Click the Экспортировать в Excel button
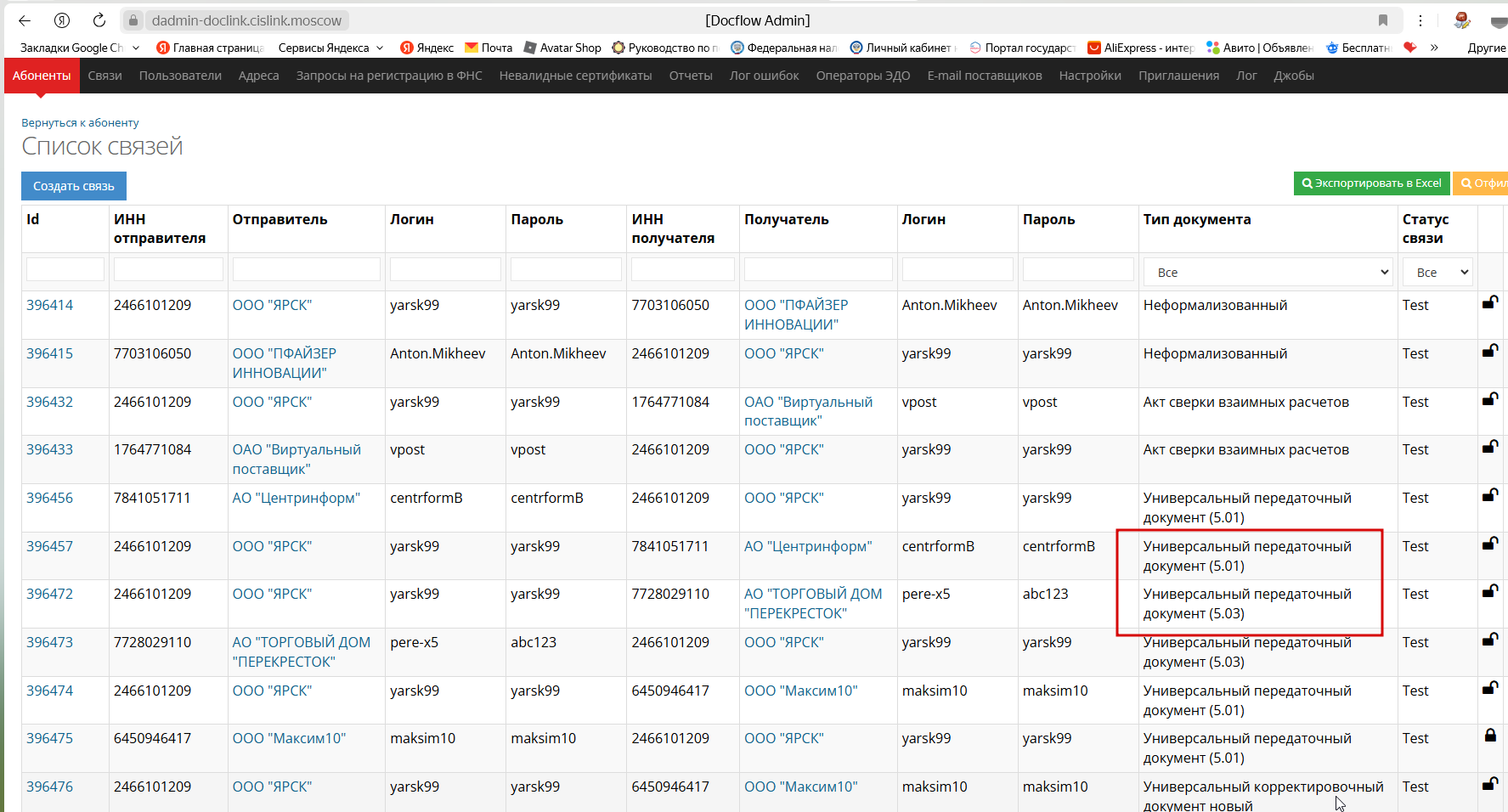This screenshot has width=1508, height=812. coord(1372,183)
